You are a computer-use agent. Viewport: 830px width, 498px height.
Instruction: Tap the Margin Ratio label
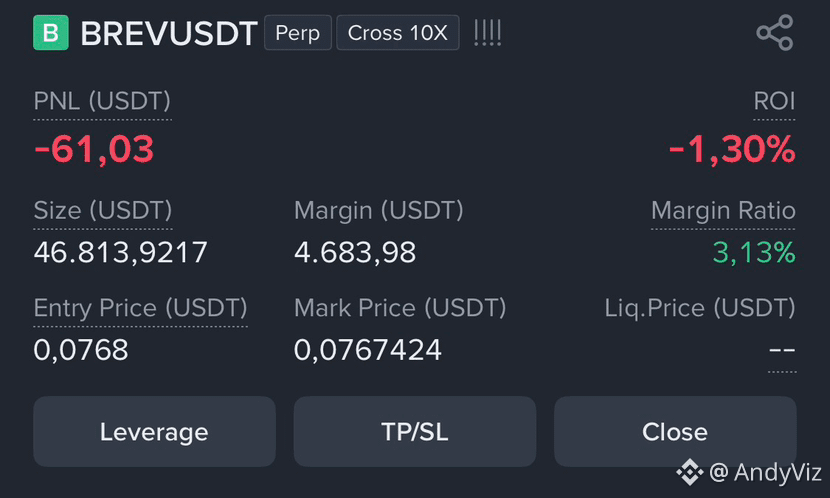coord(723,211)
